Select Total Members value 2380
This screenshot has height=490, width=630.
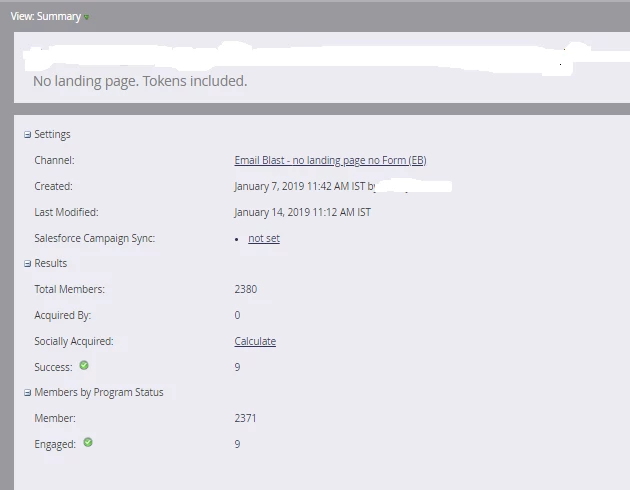click(245, 289)
